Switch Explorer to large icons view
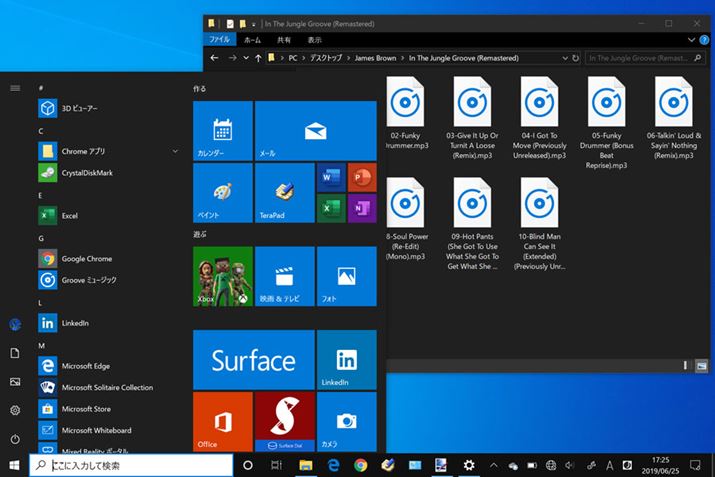This screenshot has width=715, height=477. coord(701,367)
